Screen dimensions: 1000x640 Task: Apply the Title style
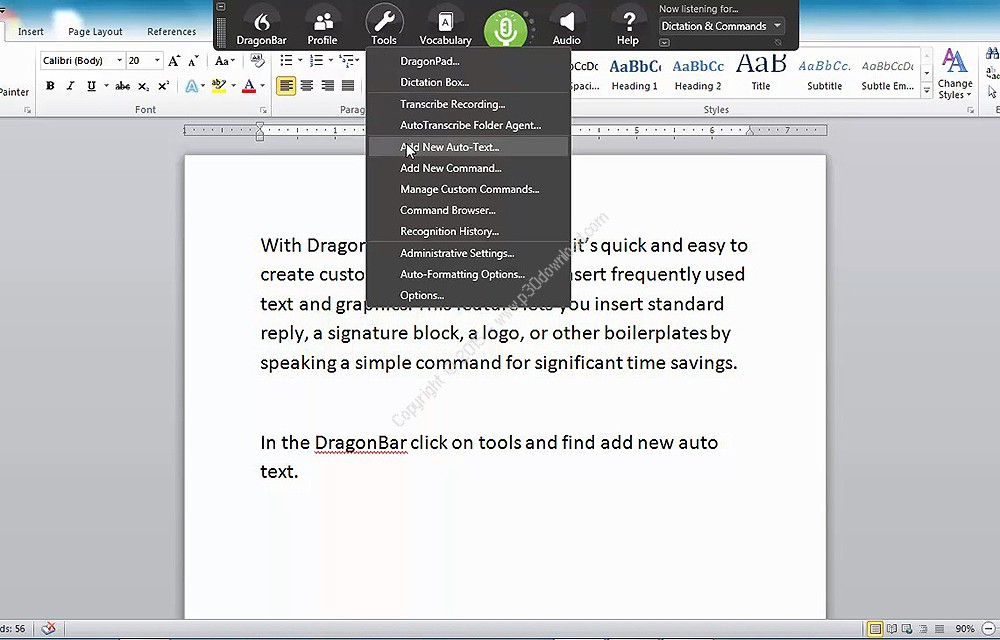pyautogui.click(x=761, y=75)
